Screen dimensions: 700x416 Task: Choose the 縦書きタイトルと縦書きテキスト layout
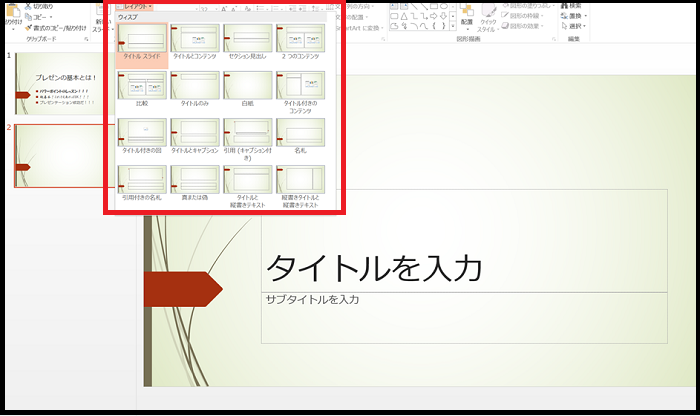tap(300, 187)
